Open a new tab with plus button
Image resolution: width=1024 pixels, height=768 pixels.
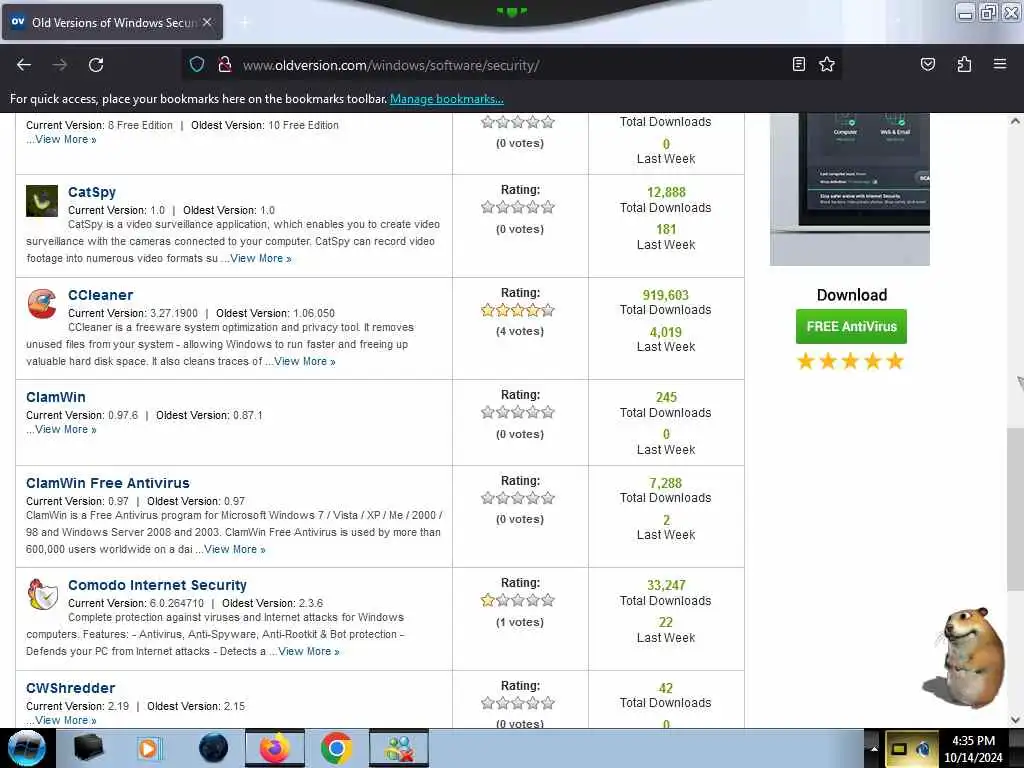click(244, 23)
